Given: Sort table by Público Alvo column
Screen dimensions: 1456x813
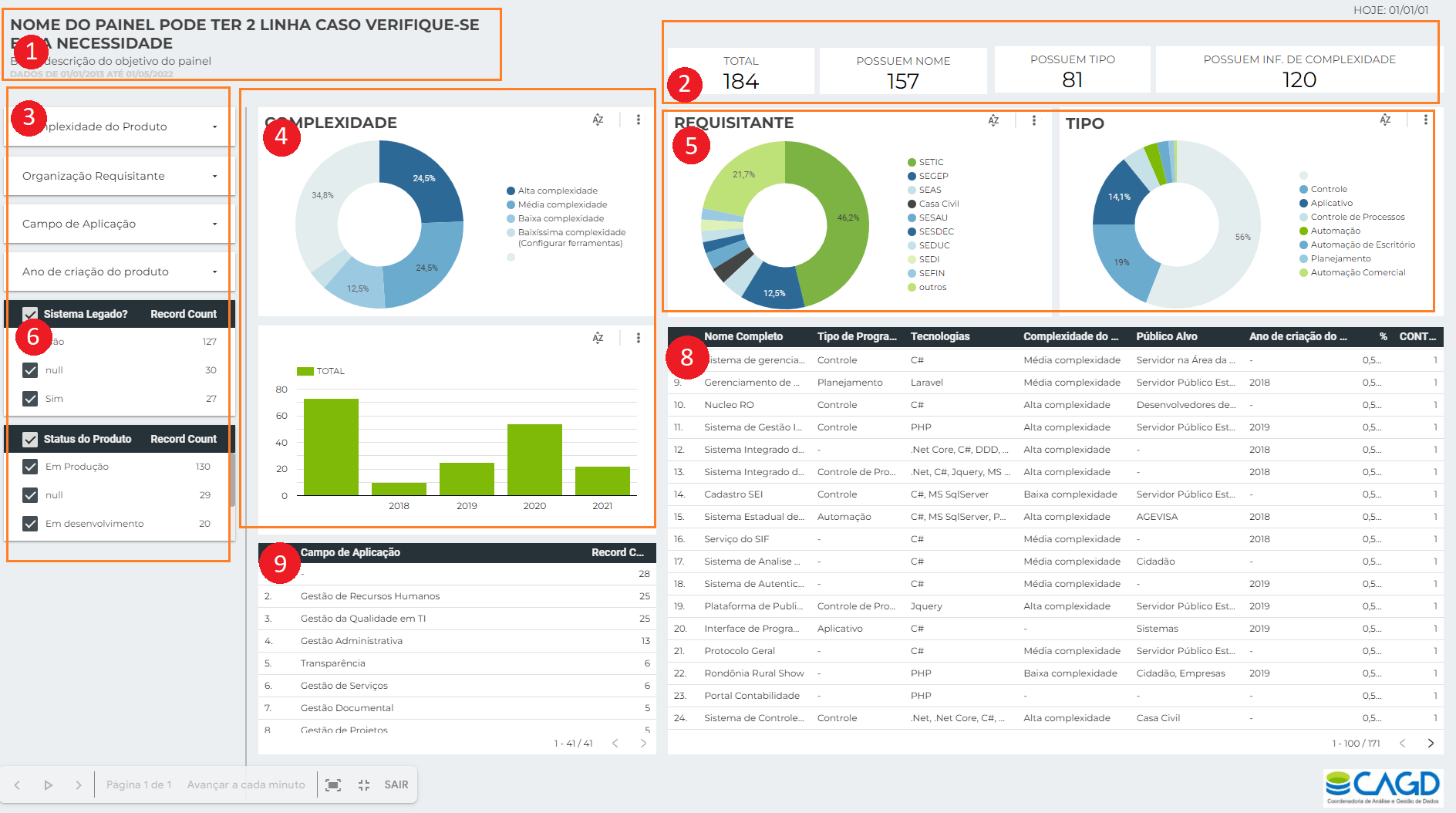Looking at the screenshot, I should pos(1167,336).
